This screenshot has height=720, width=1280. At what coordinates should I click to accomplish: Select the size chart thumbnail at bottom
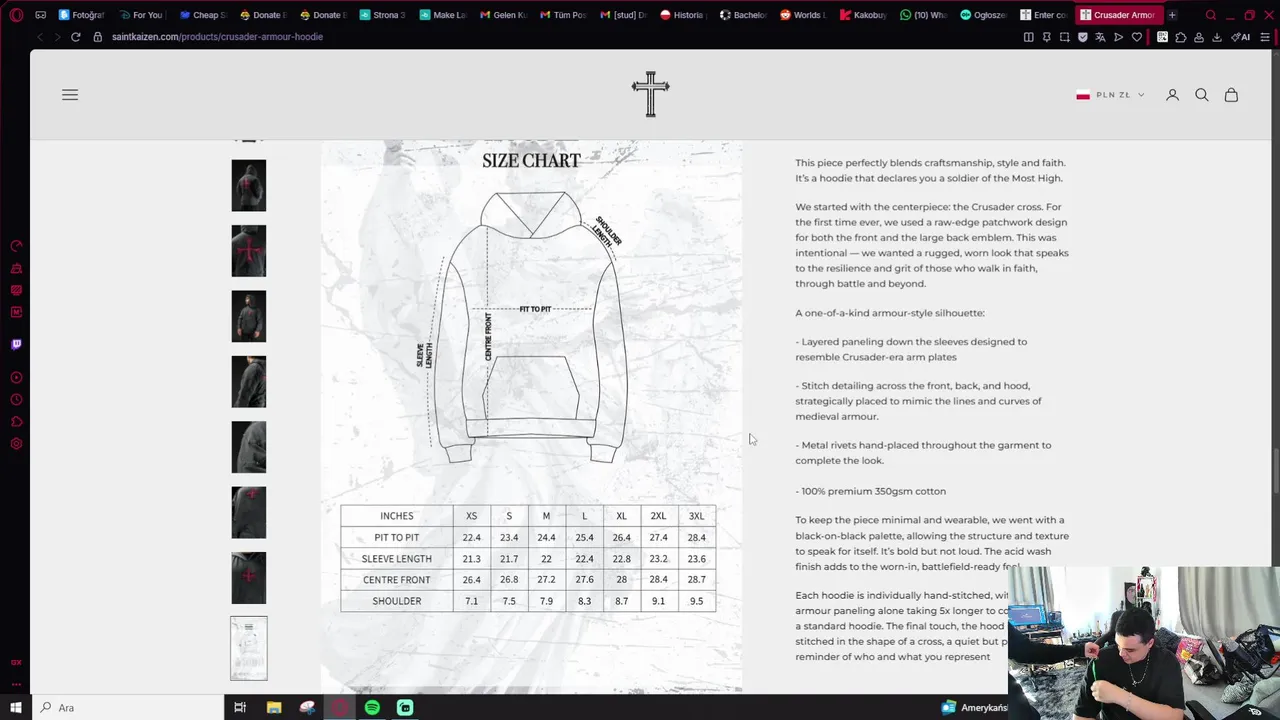click(x=249, y=649)
